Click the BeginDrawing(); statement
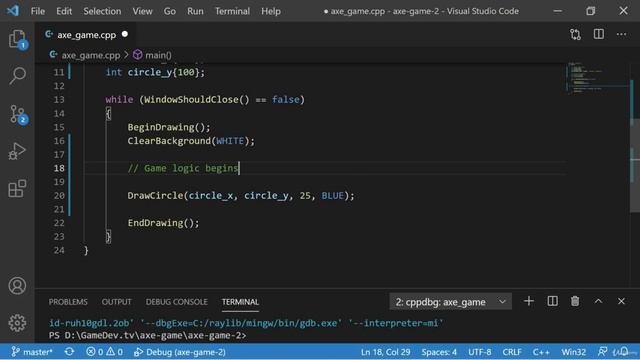The image size is (640, 360). pos(169,127)
